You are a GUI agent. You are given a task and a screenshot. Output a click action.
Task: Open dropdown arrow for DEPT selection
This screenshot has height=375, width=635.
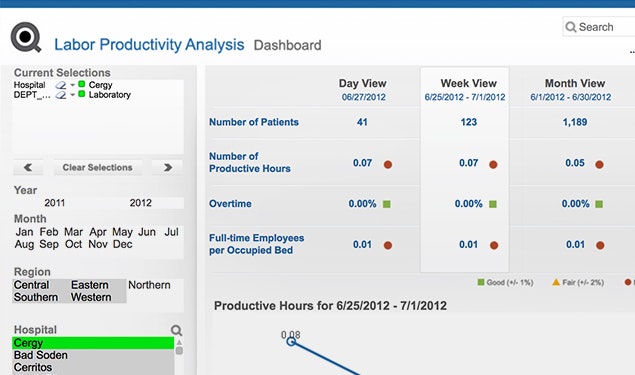tap(72, 95)
